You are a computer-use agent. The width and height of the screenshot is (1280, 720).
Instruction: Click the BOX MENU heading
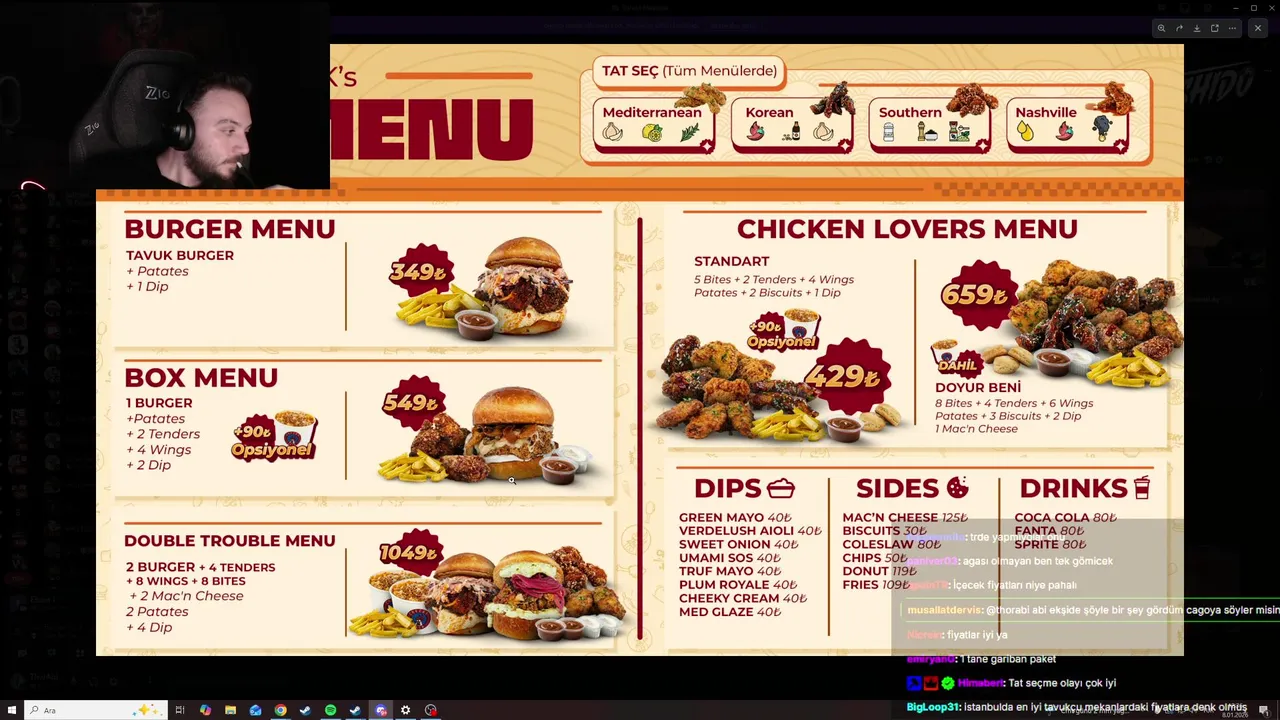(x=201, y=378)
